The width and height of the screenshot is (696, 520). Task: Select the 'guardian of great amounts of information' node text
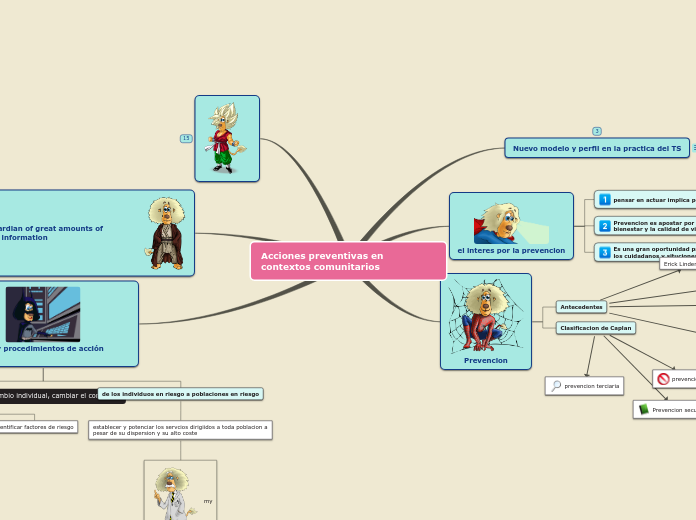51,233
